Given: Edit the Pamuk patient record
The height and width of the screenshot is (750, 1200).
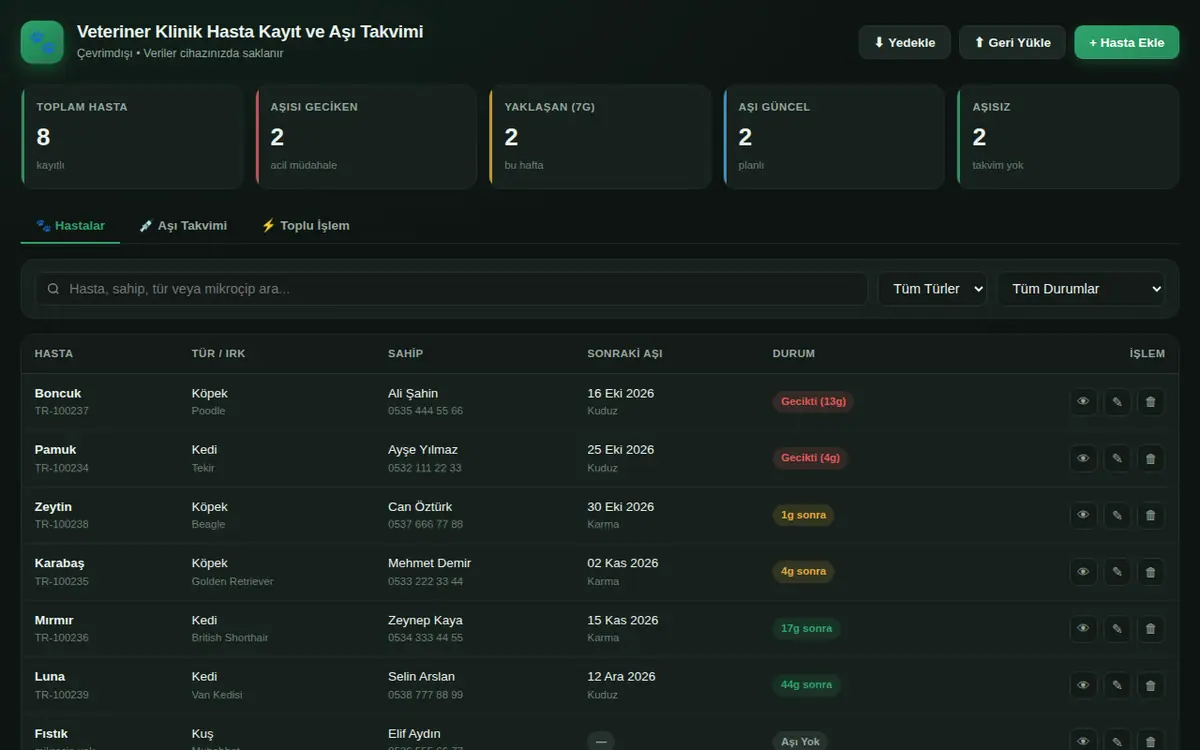Looking at the screenshot, I should point(1117,459).
